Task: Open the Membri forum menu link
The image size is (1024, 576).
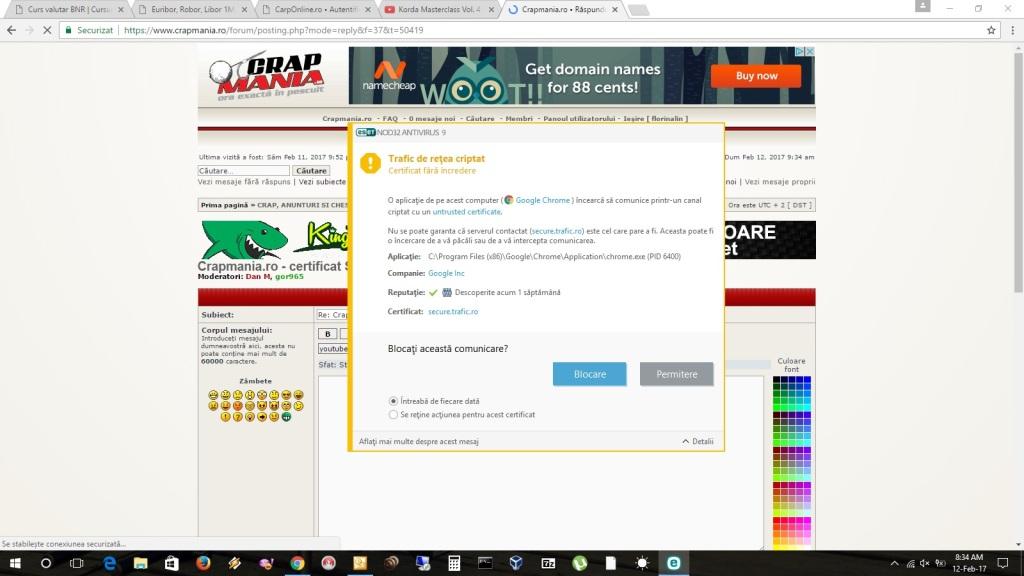Action: [x=519, y=119]
